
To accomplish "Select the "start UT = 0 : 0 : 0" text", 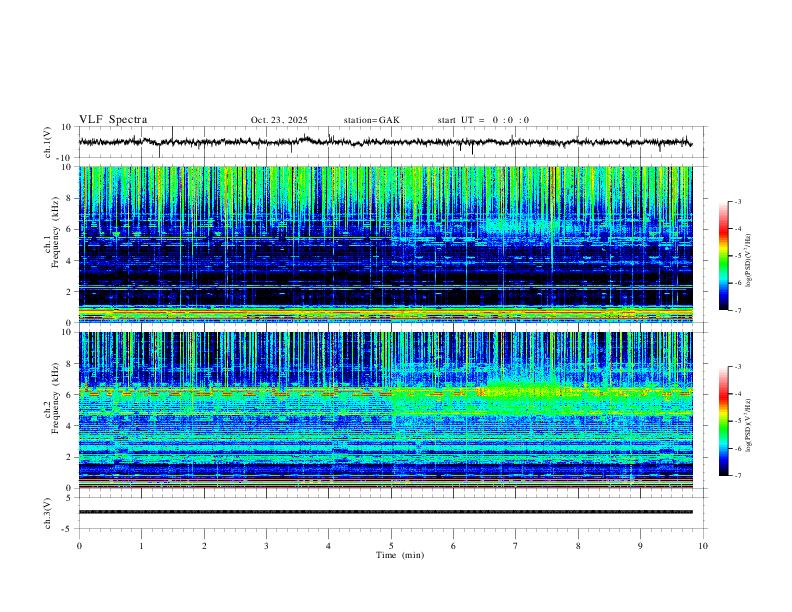I will click(483, 120).
